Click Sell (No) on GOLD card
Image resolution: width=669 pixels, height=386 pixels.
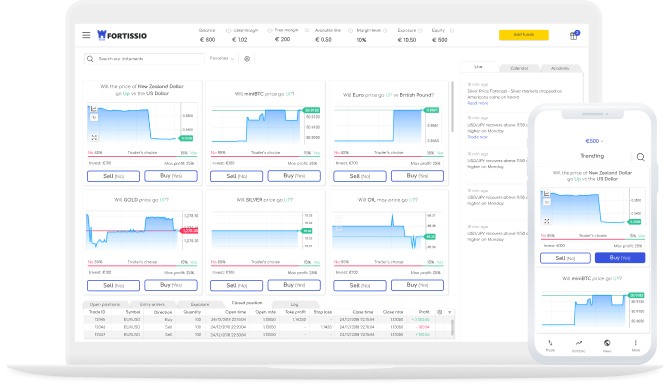pyautogui.click(x=113, y=285)
